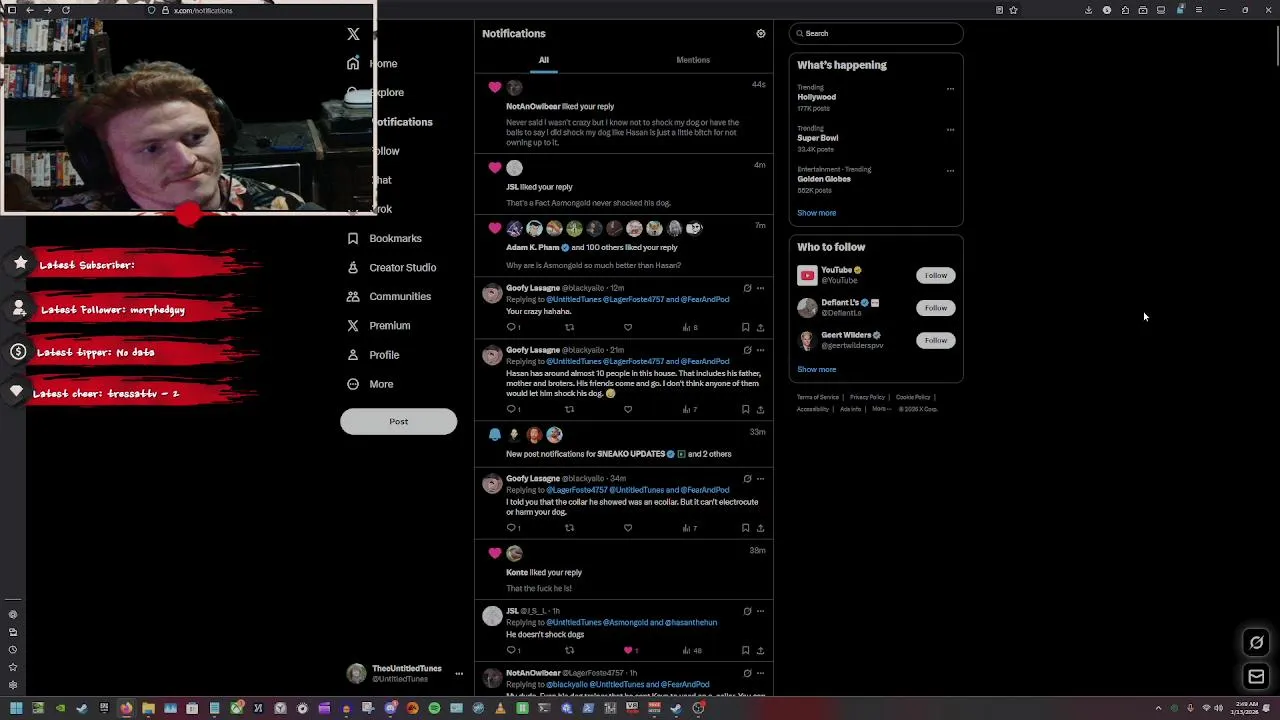Open Spotify from the taskbar

pyautogui.click(x=434, y=708)
